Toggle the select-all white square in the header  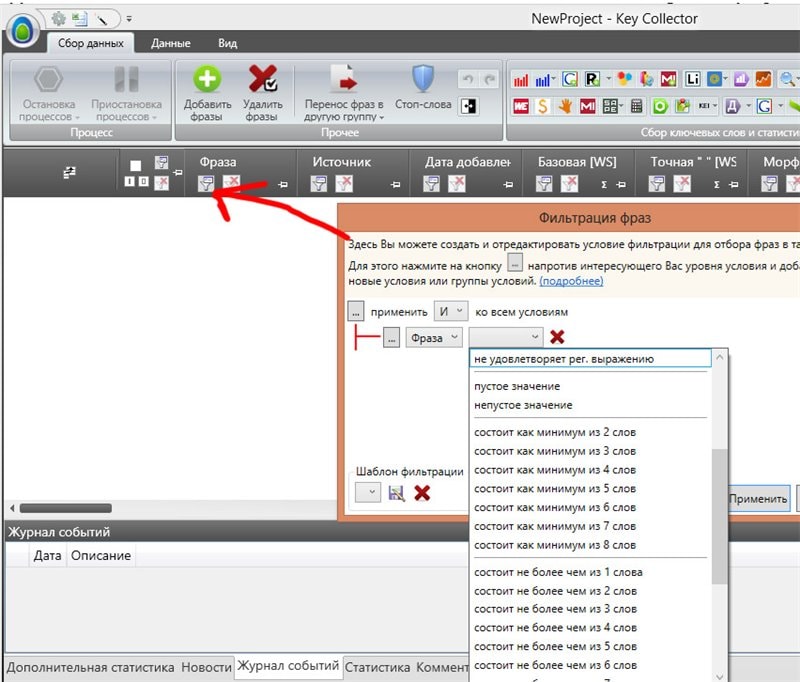point(136,165)
